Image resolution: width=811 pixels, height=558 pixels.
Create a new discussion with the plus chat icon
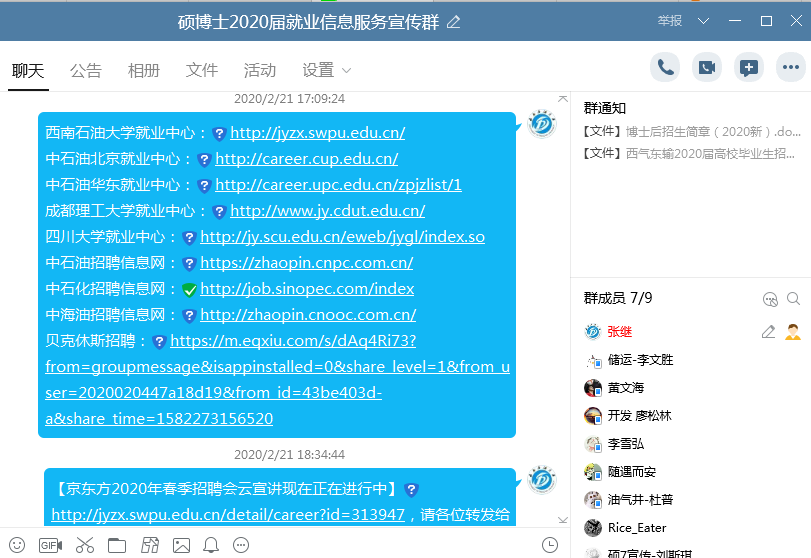click(748, 67)
